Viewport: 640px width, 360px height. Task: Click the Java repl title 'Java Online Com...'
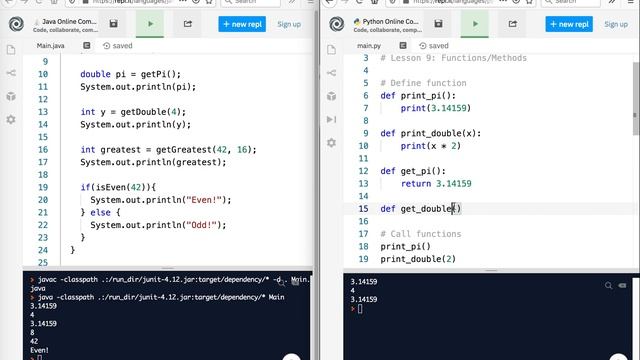(69, 21)
